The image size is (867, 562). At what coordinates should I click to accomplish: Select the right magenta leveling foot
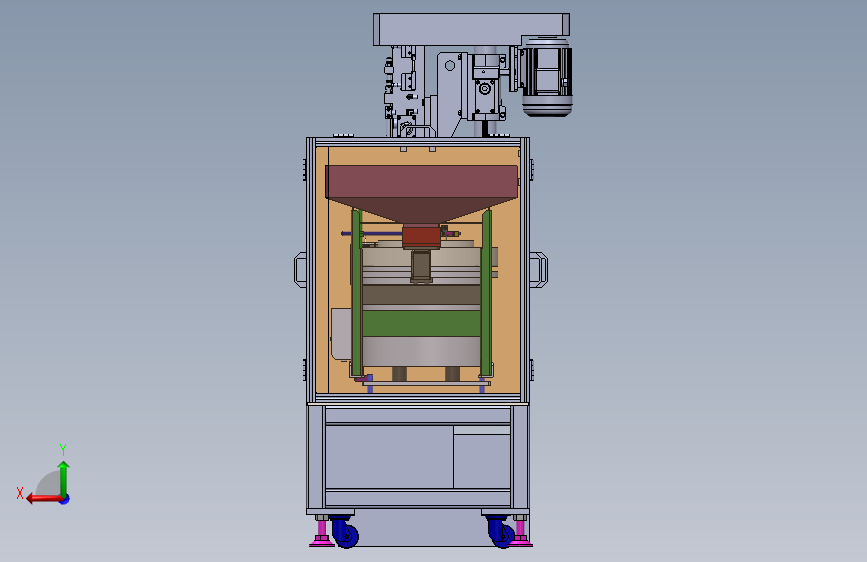click(x=521, y=533)
